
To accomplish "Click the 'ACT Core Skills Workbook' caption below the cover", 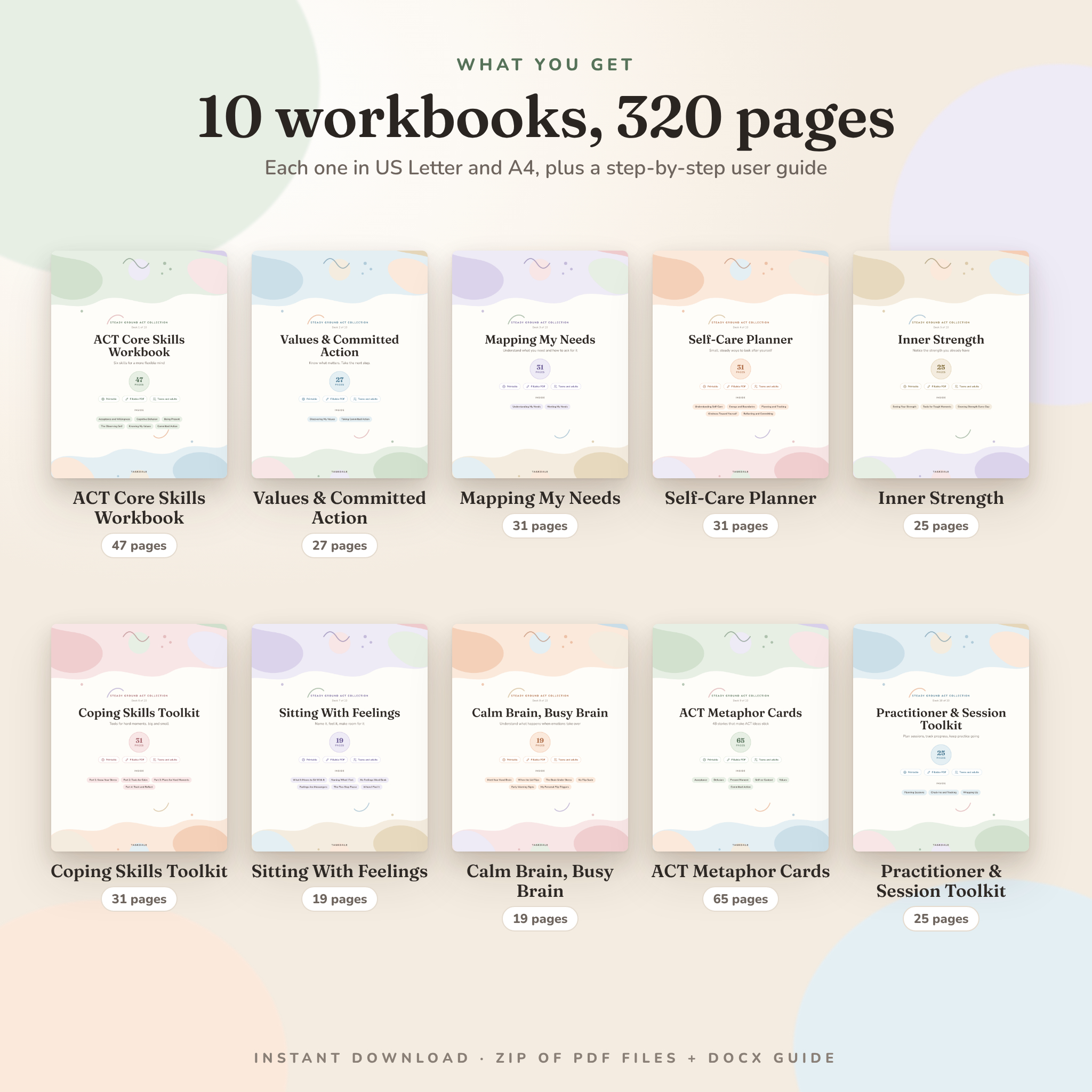I will click(139, 508).
